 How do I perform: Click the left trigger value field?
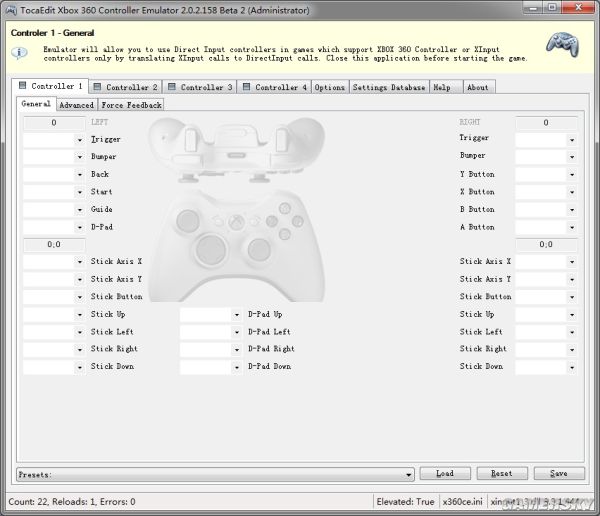click(x=54, y=123)
